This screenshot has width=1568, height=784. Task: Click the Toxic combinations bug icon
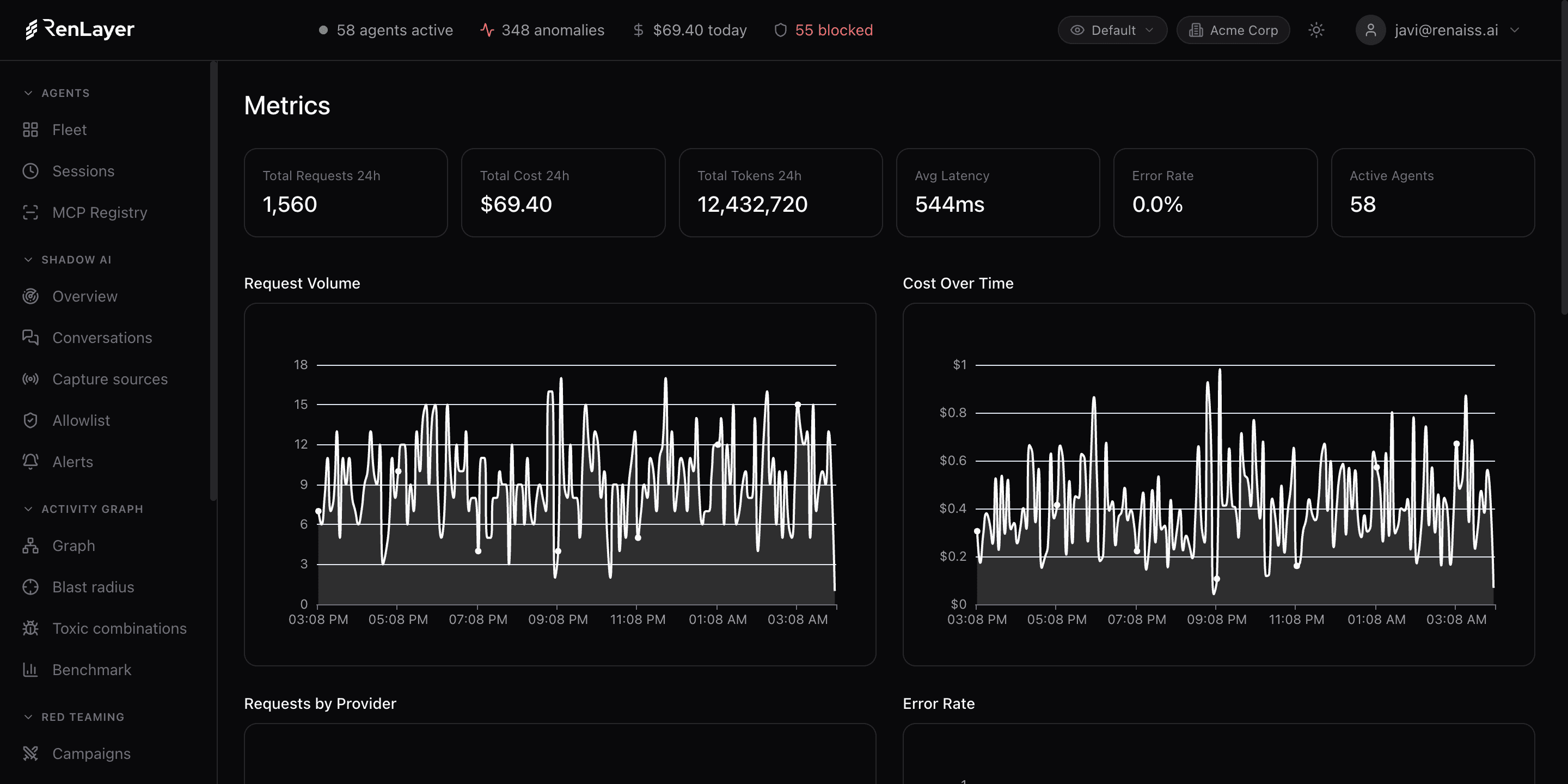point(30,629)
